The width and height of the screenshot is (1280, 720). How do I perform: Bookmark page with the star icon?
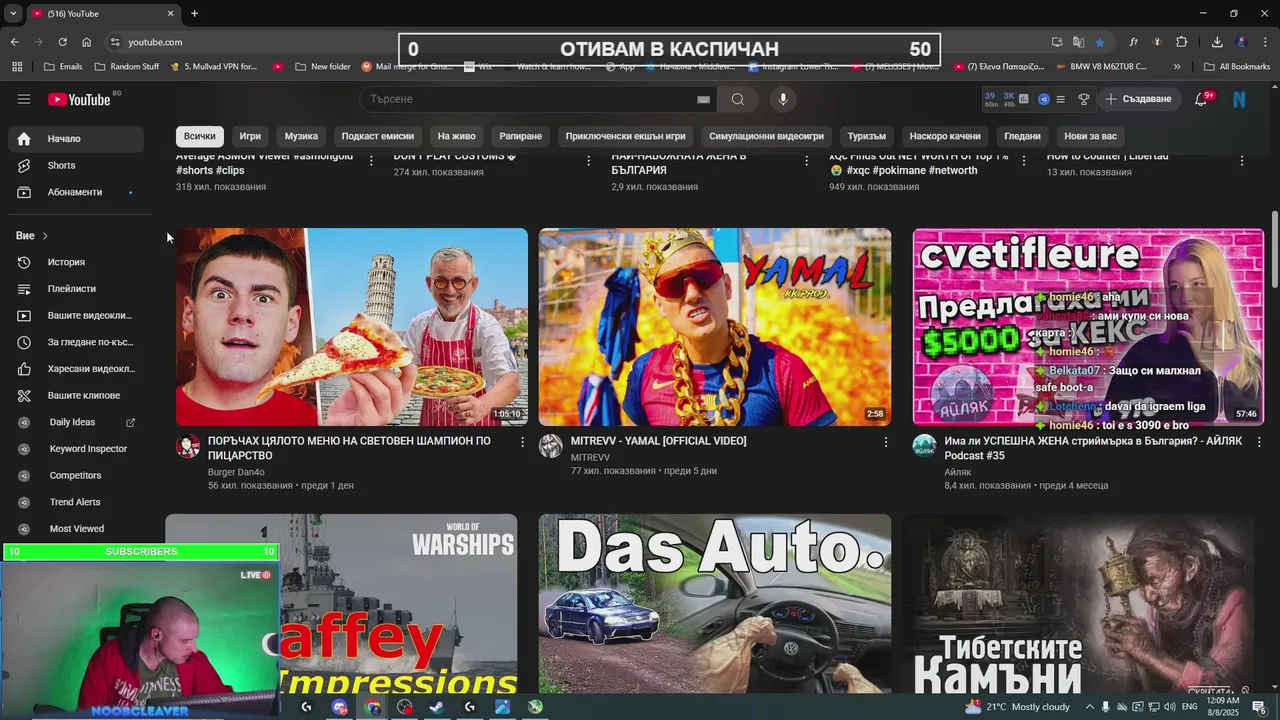point(1100,42)
